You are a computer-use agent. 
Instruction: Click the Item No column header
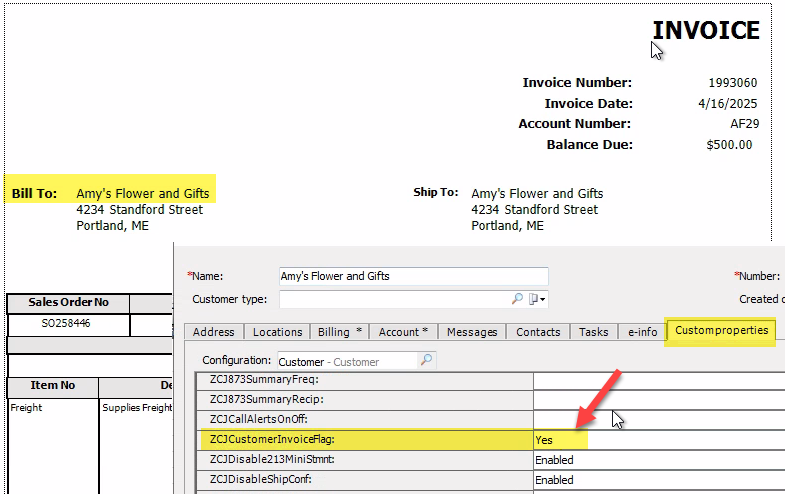coord(53,385)
